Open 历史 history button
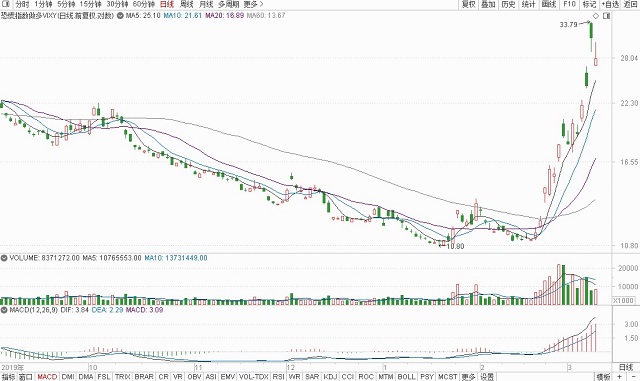 click(x=508, y=4)
